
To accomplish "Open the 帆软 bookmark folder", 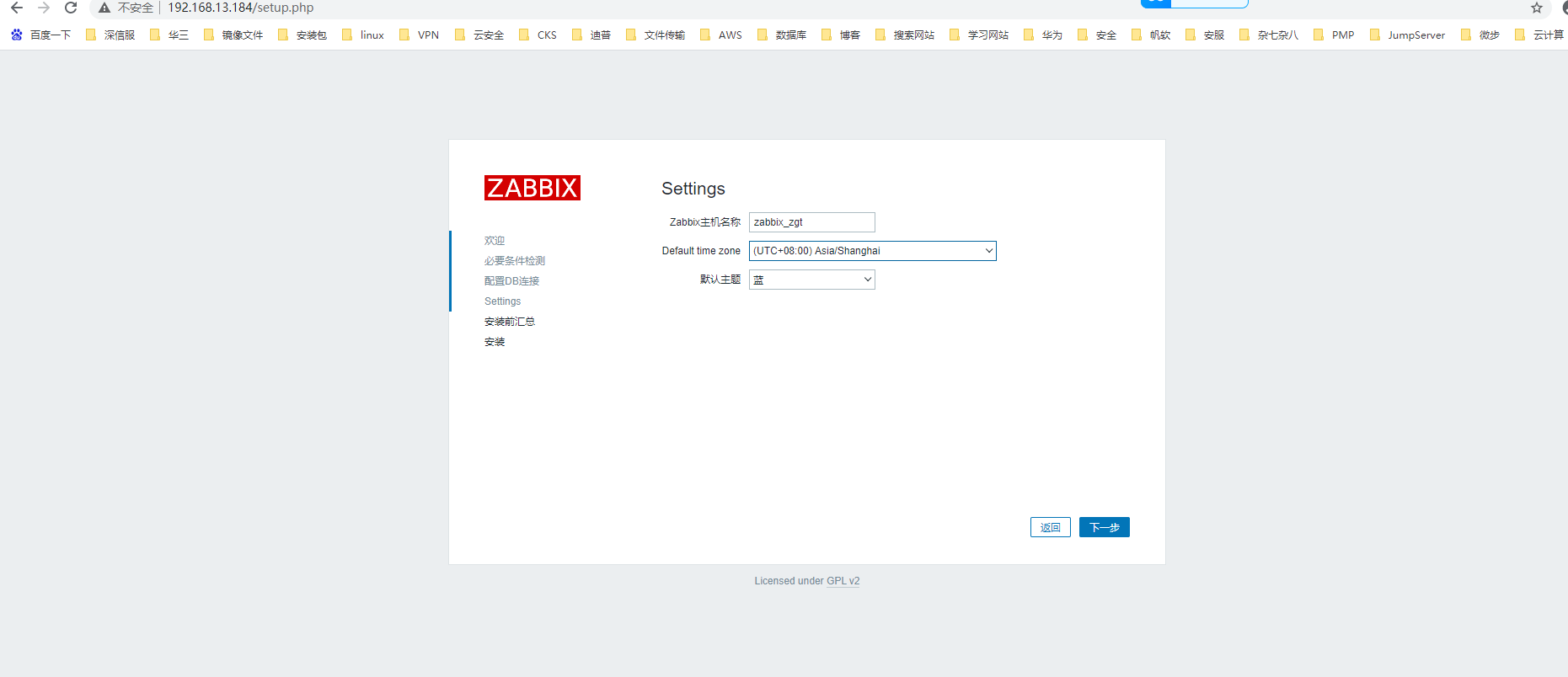I will [x=1151, y=35].
